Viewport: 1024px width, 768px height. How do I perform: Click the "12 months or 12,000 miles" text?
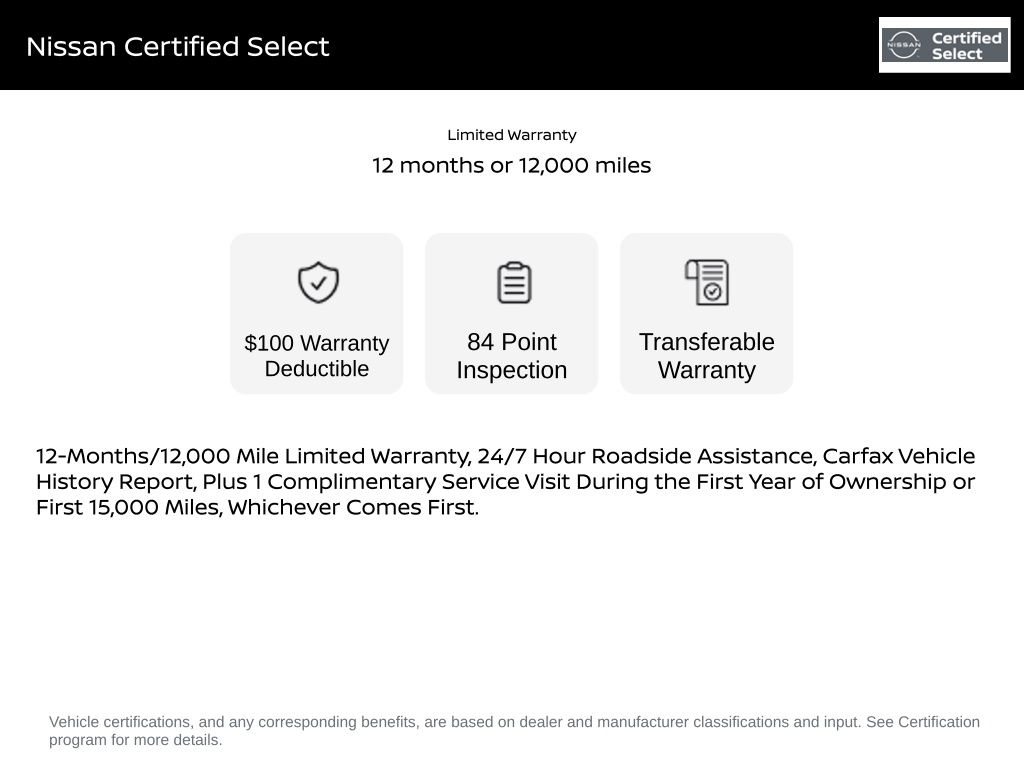coord(512,166)
